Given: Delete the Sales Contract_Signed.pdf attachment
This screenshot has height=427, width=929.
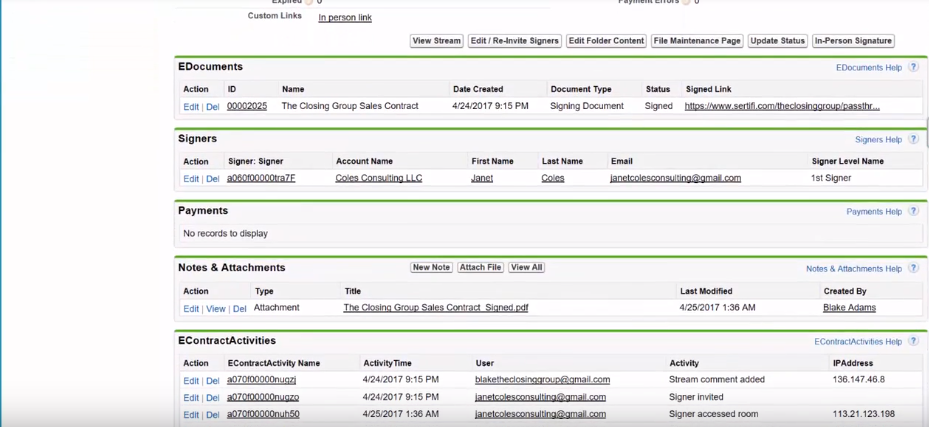Looking at the screenshot, I should pyautogui.click(x=239, y=309).
